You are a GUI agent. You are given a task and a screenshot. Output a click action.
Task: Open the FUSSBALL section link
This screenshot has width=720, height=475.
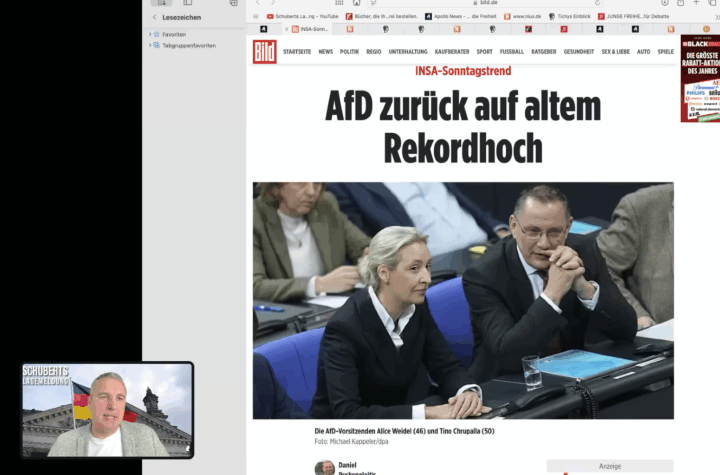click(x=512, y=51)
